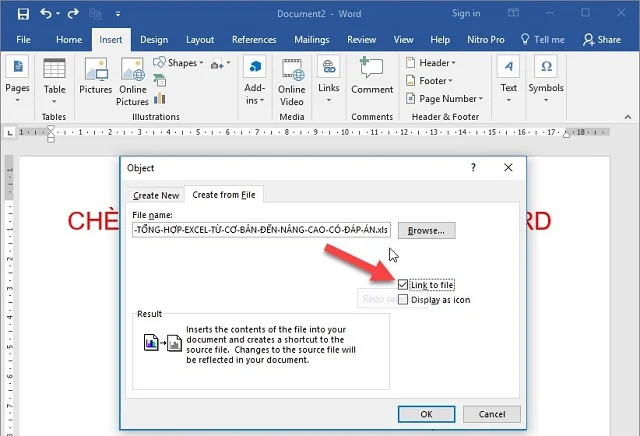Insert a new Comment
Screen dimensions: 640x436
tap(372, 76)
